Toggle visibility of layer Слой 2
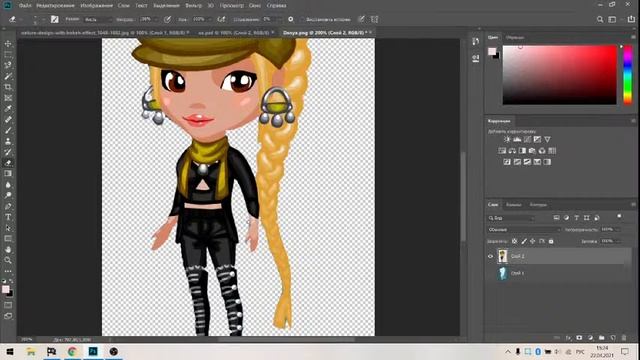 point(491,256)
